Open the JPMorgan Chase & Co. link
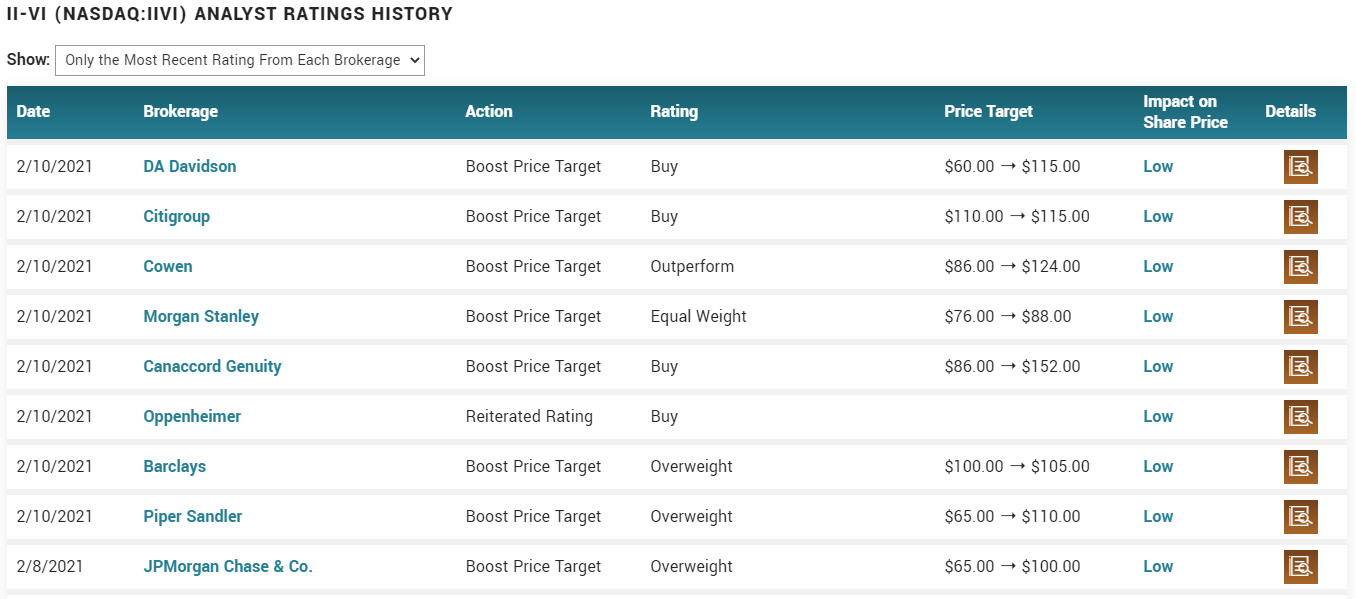This screenshot has height=599, width=1356. (228, 567)
